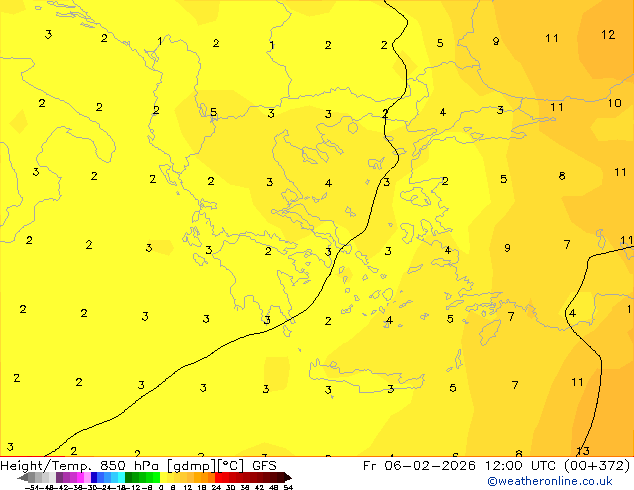This screenshot has height=490, width=634.
Task: Click the dark maroon right arrow cap of the color scale
Action: [288, 478]
